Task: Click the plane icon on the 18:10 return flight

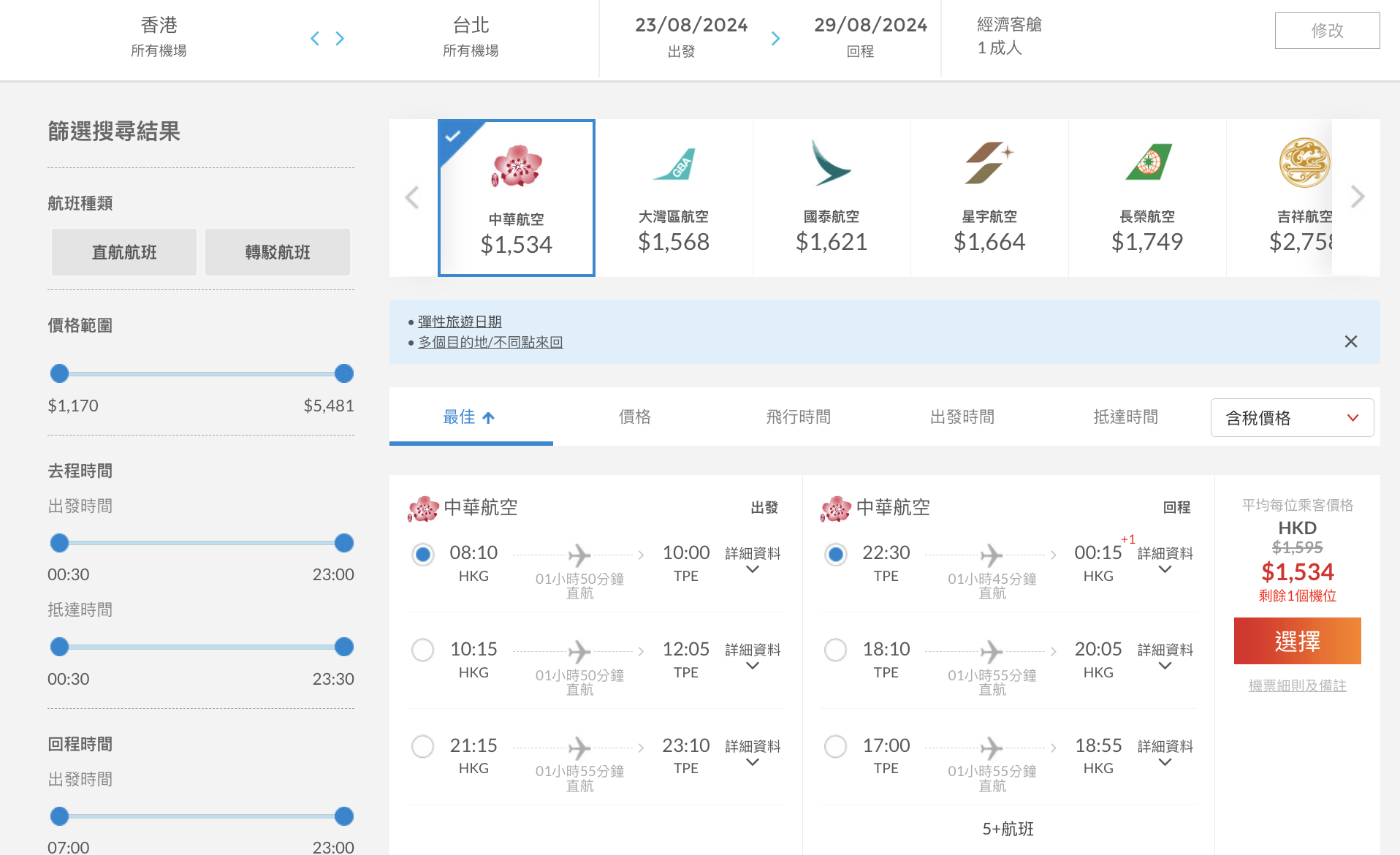Action: [x=991, y=652]
